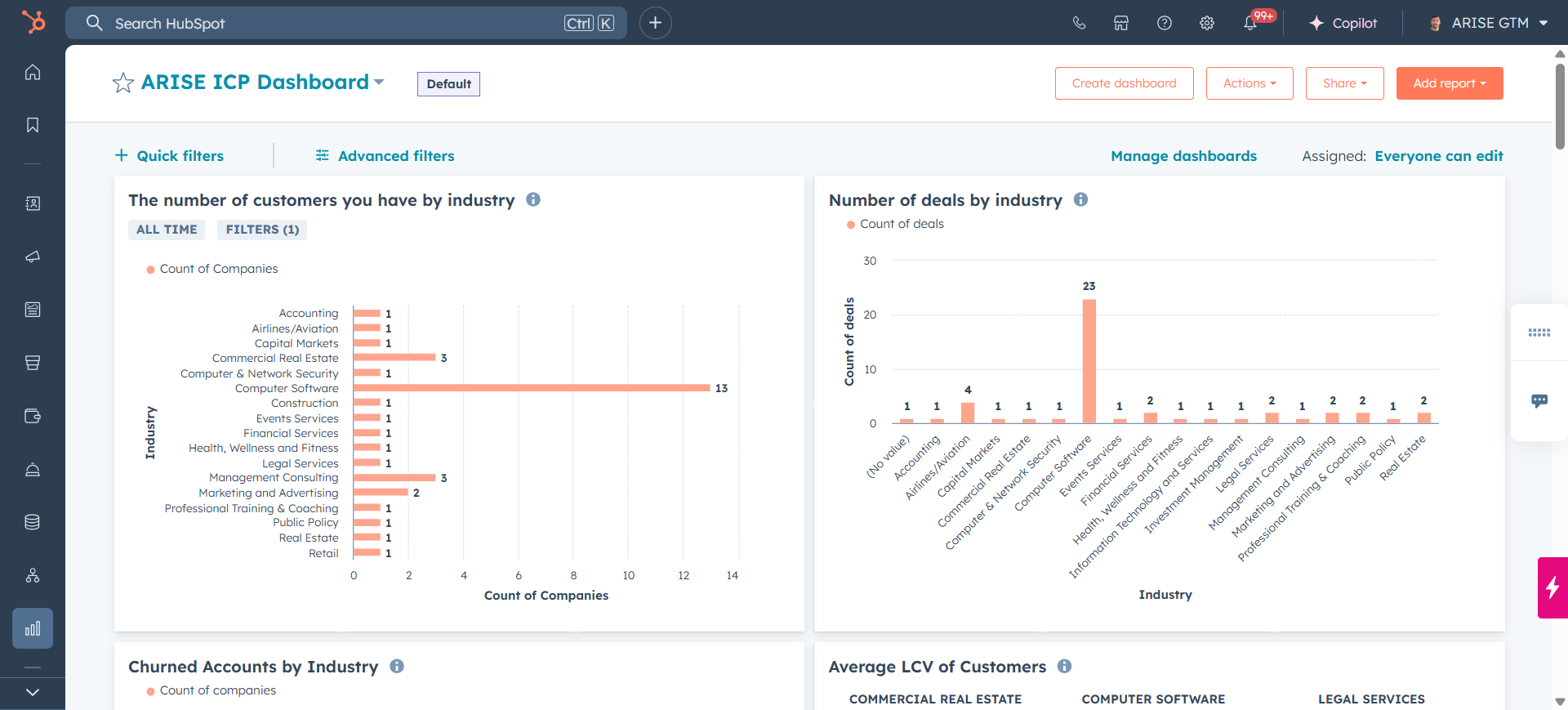Open the Reporting bar chart sidebar icon
1568x710 pixels.
[33, 628]
